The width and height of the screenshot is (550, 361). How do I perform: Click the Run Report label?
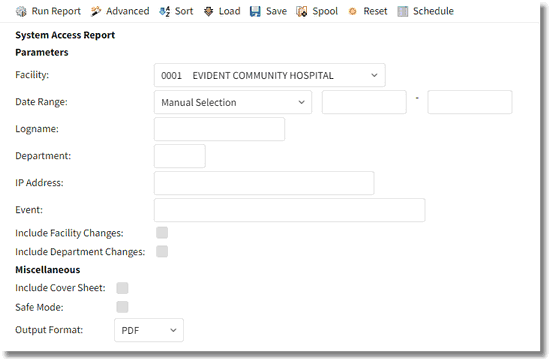pyautogui.click(x=56, y=11)
